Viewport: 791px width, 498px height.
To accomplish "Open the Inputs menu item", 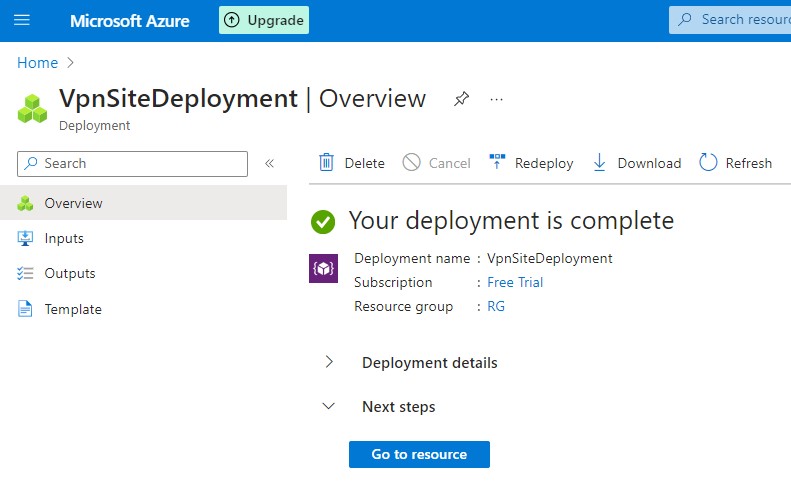I will pyautogui.click(x=64, y=238).
